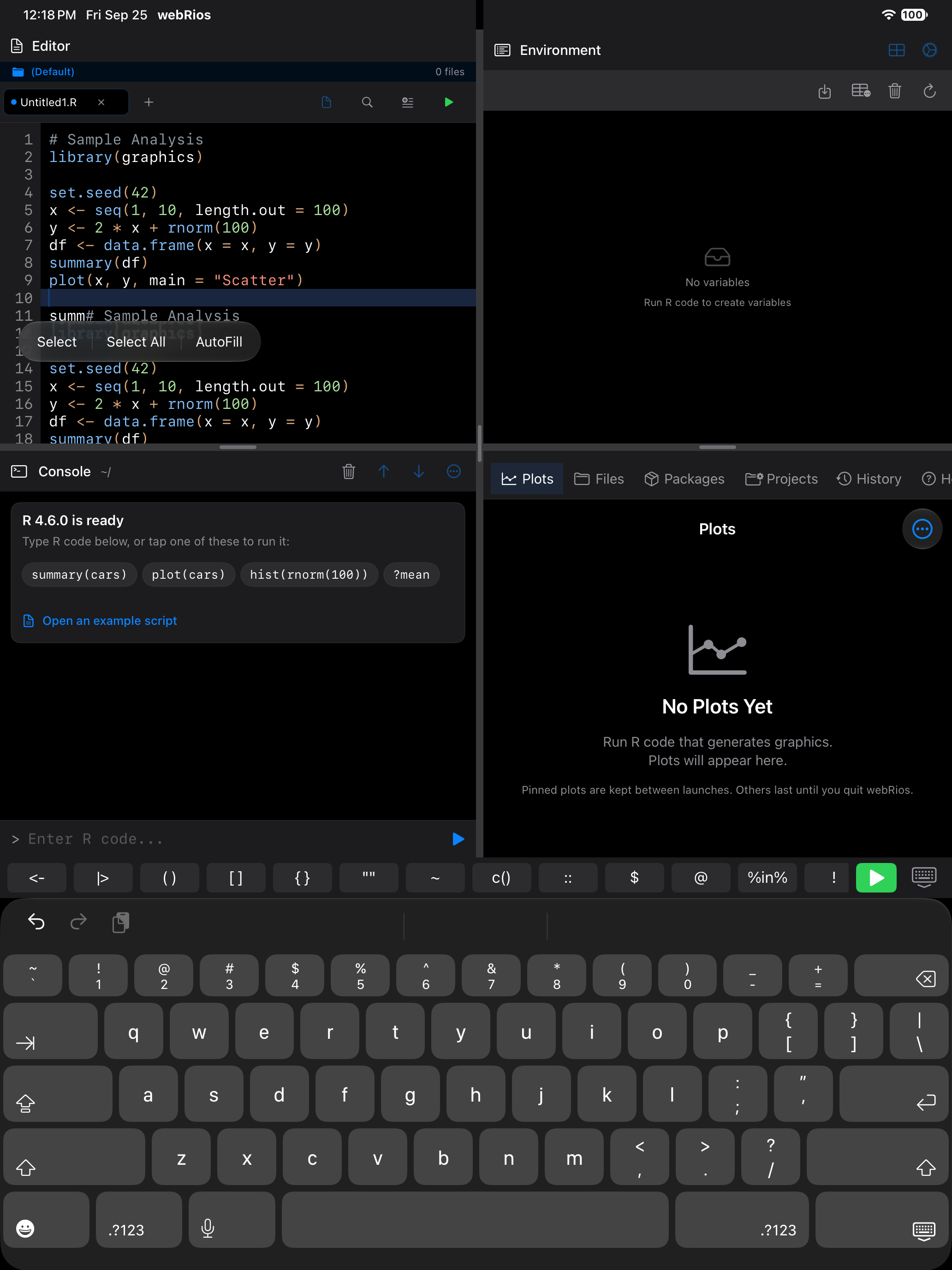Run the script with the green editor play icon
The image size is (952, 1270).
(449, 102)
